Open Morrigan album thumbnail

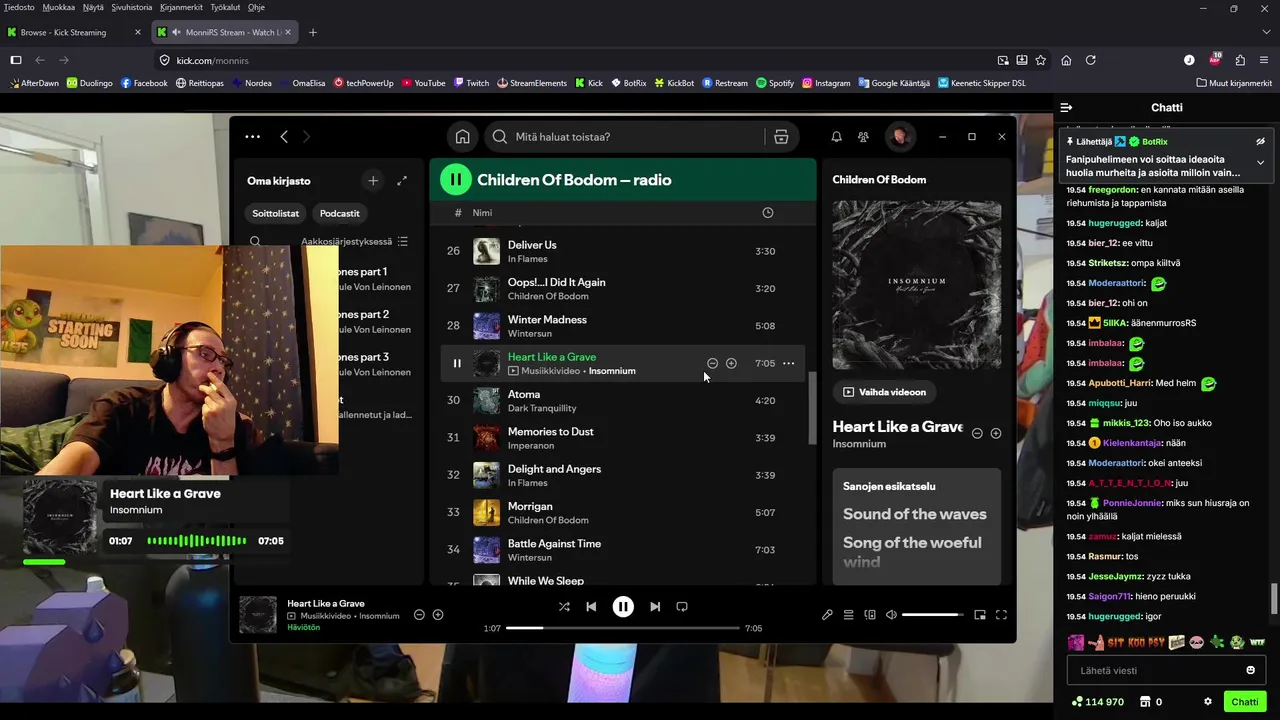point(486,513)
